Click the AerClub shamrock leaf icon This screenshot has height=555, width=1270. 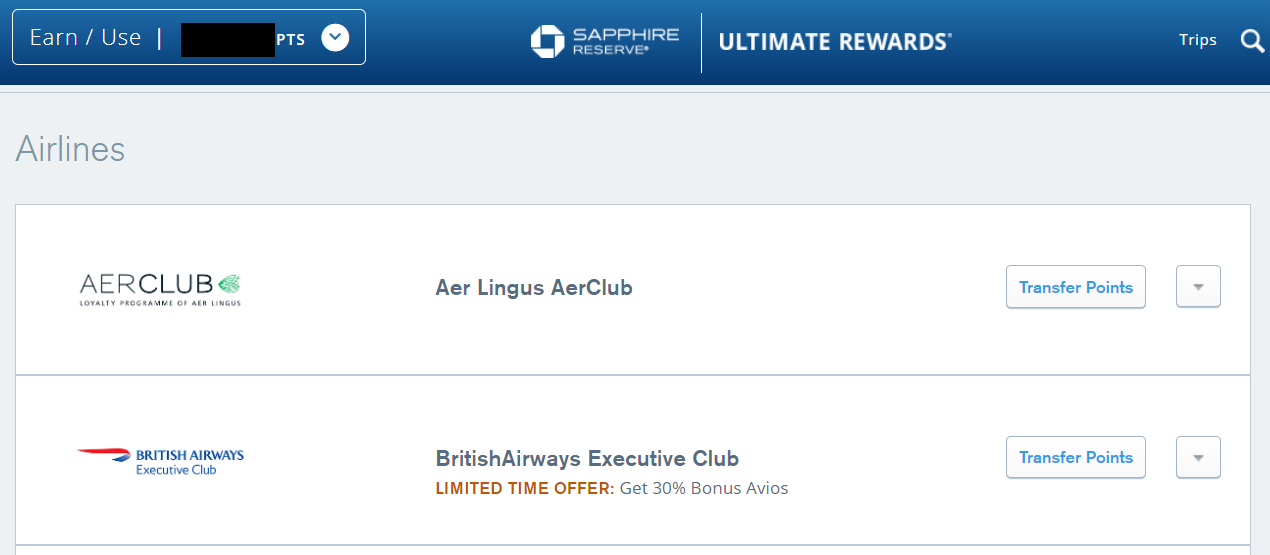click(x=228, y=283)
